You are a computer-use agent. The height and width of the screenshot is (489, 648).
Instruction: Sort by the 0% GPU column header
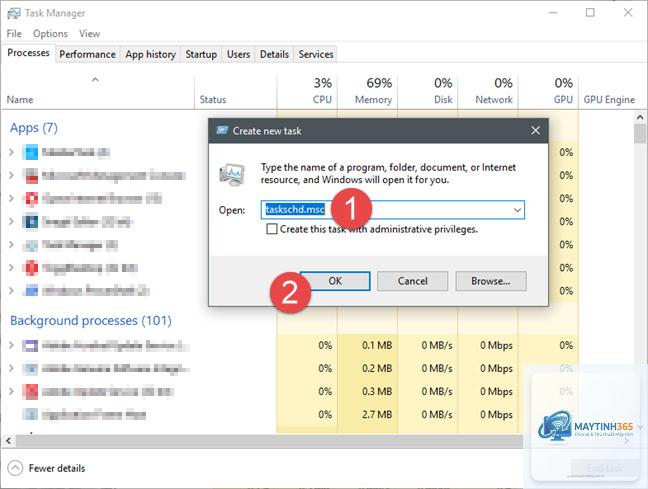548,93
